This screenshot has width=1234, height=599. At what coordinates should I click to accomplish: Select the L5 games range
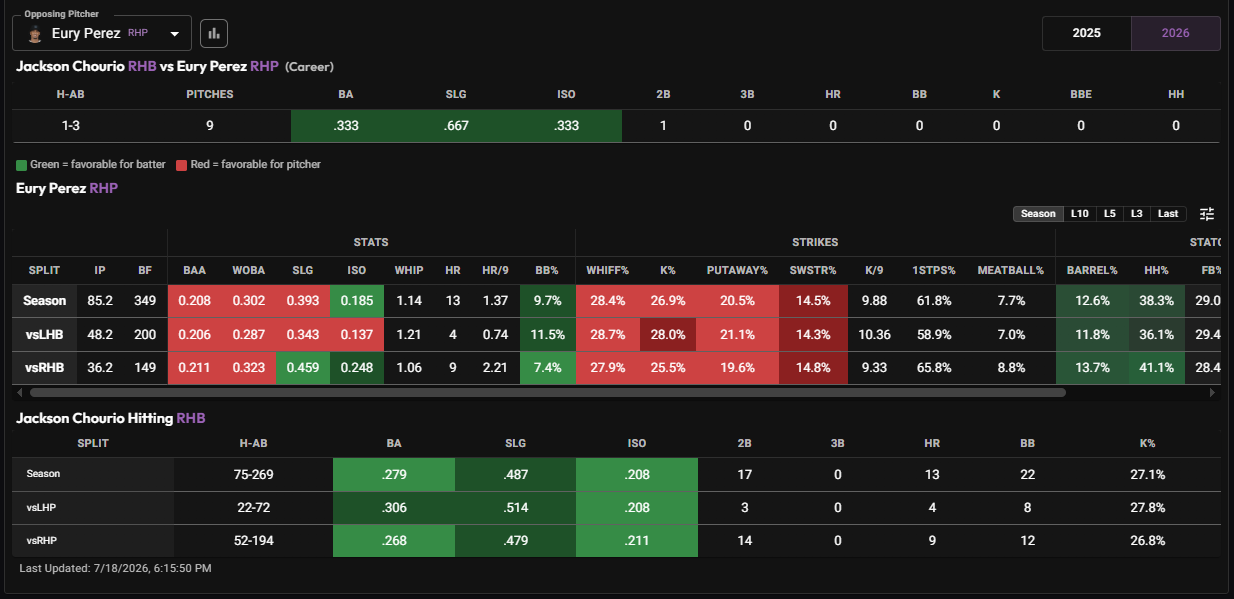(1109, 214)
